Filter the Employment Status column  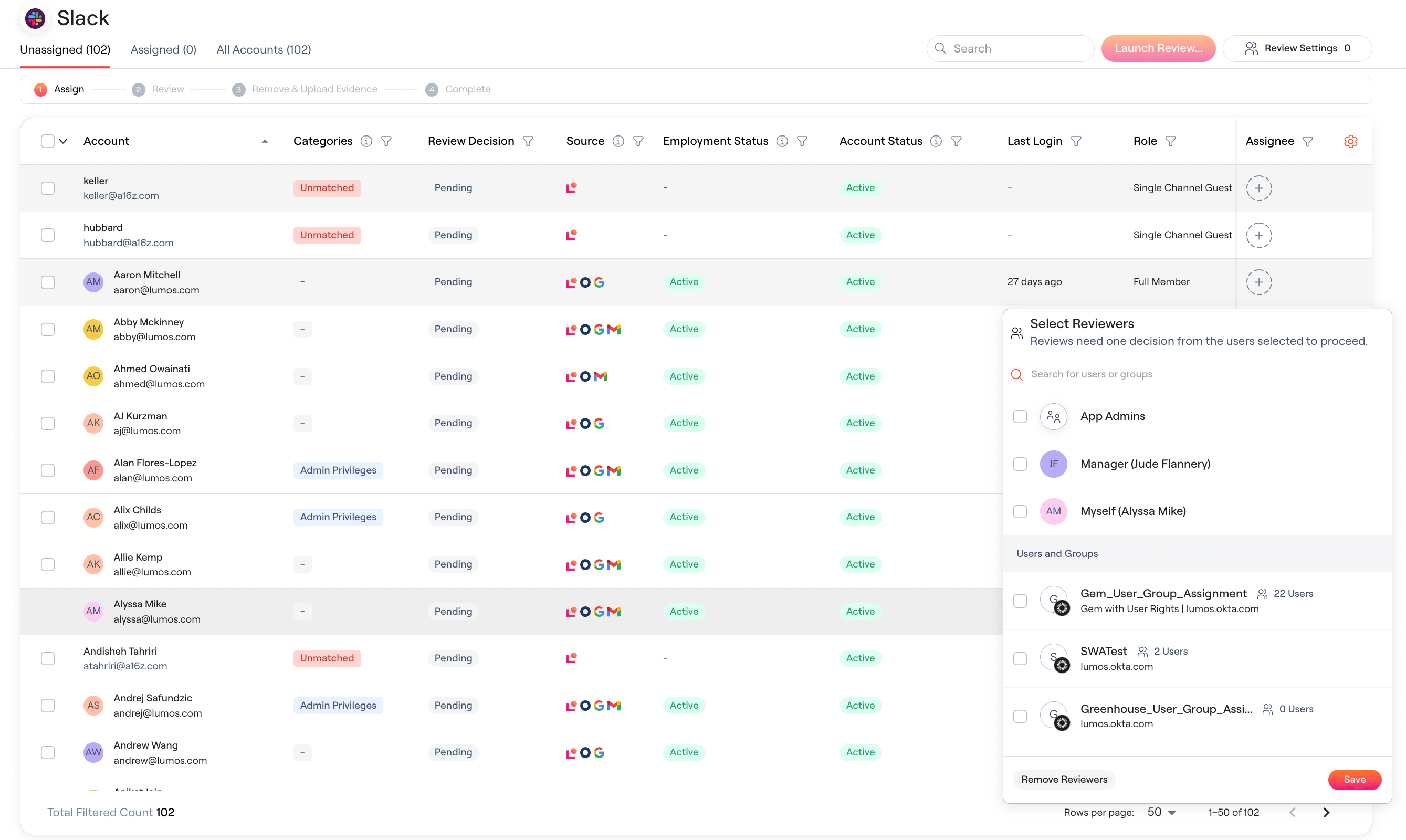[x=802, y=142]
